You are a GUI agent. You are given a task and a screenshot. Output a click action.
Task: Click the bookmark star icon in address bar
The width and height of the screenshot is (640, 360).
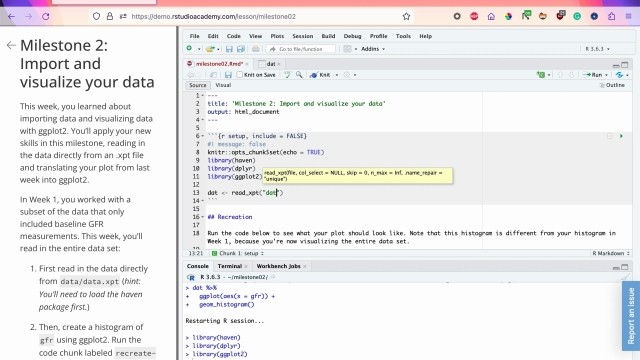(x=406, y=16)
